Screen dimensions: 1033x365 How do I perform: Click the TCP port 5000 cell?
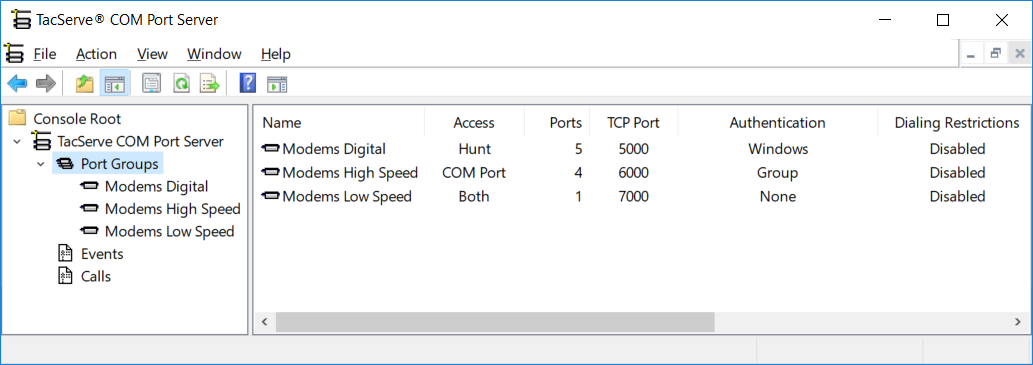tap(633, 149)
